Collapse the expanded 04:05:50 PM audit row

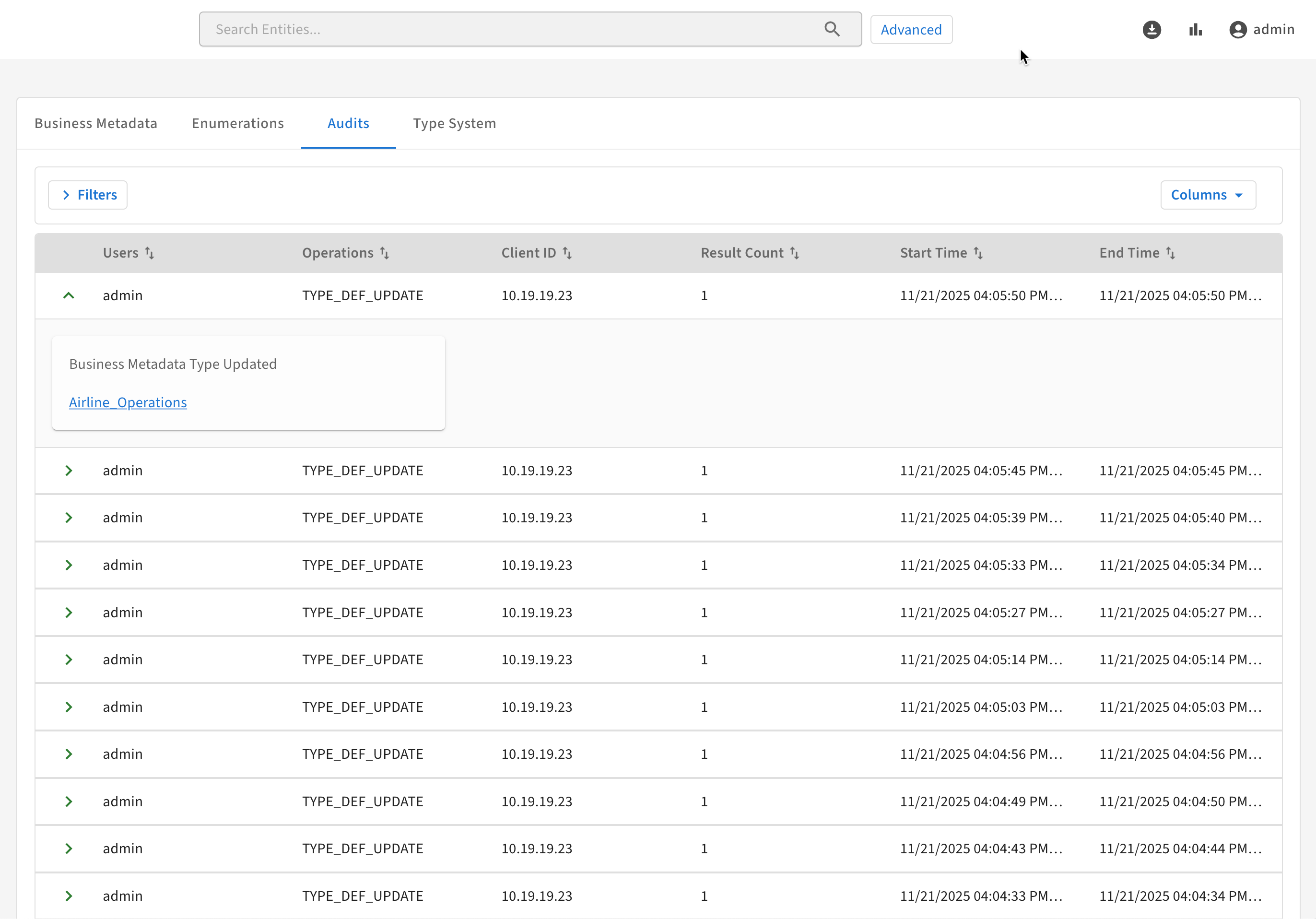(x=69, y=296)
